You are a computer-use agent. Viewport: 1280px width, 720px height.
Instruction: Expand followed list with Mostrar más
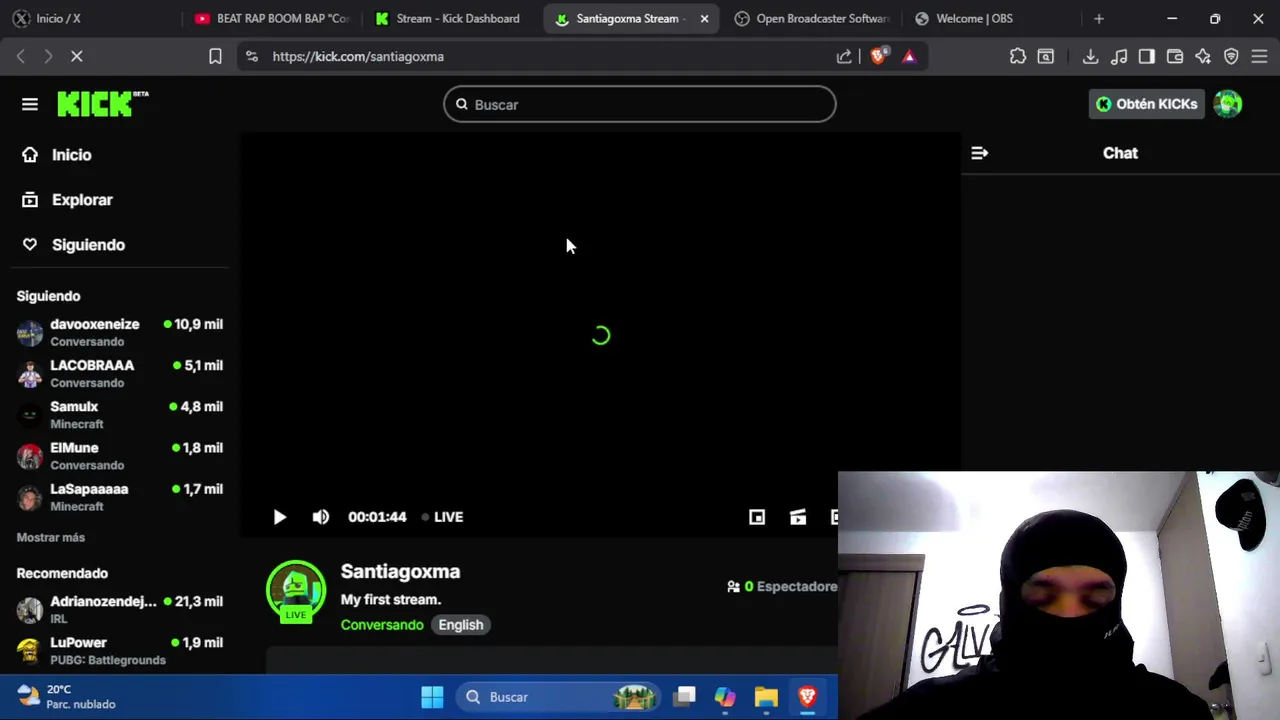[x=51, y=537]
